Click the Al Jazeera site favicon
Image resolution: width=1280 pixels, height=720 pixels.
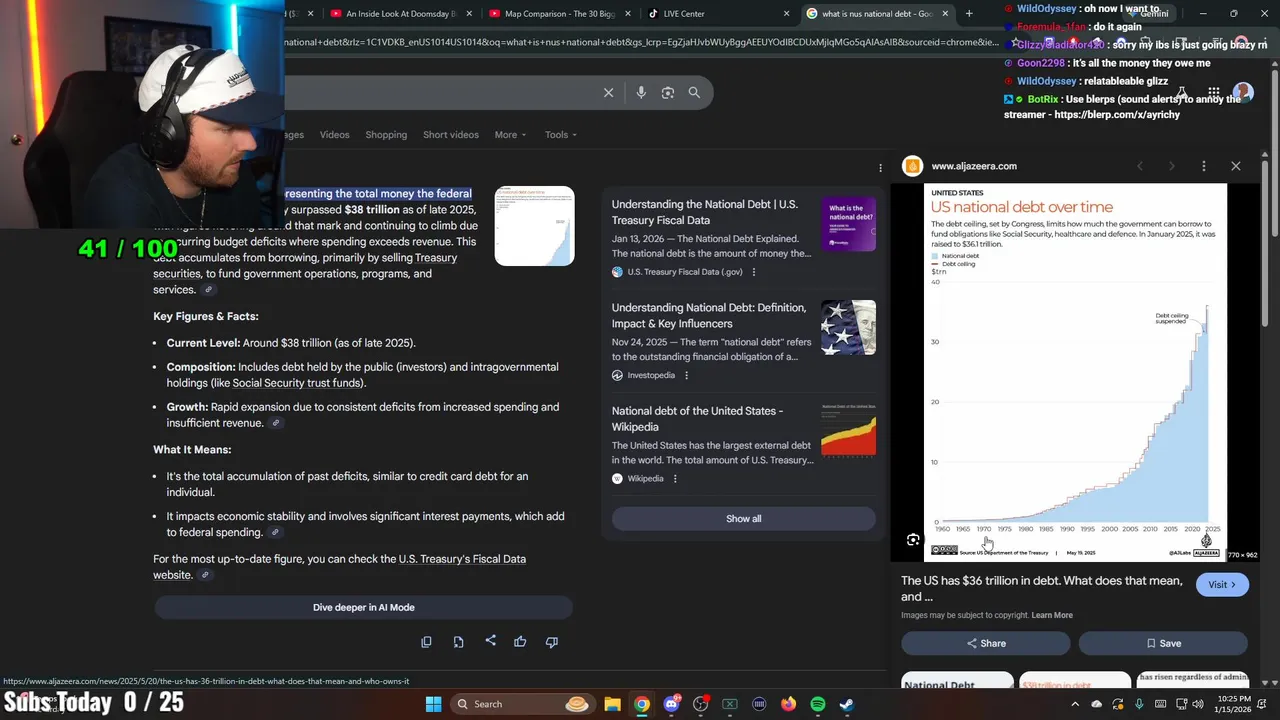[x=912, y=166]
